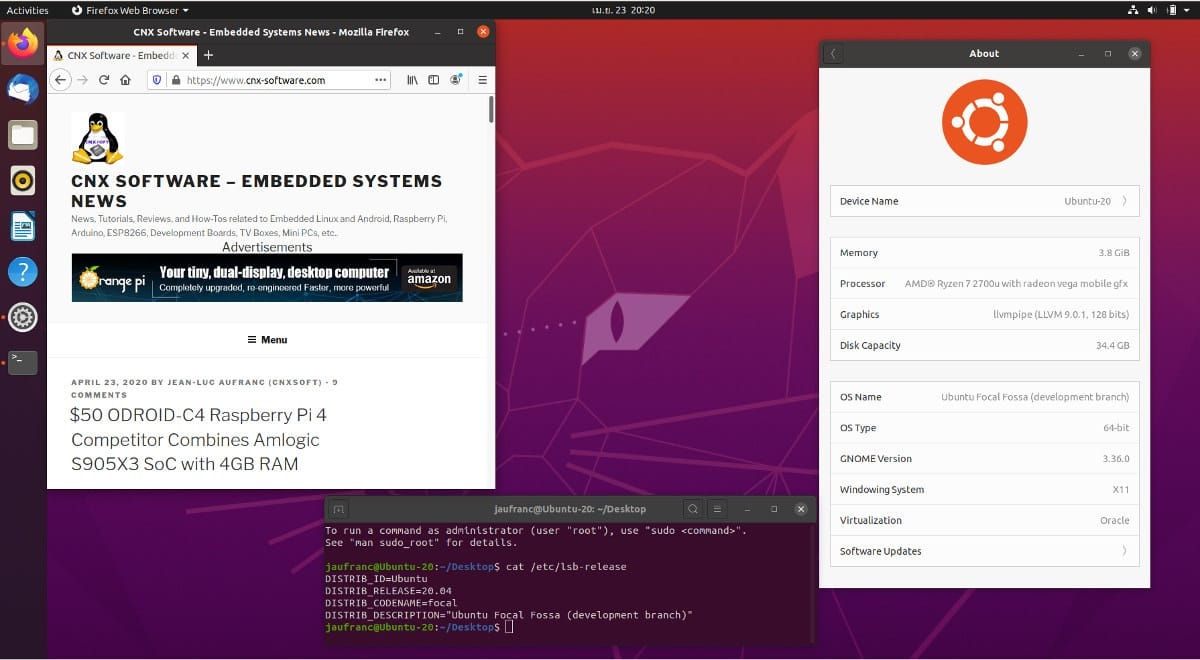1200x660 pixels.
Task: Click the OS Type 64-bit row
Action: 985,428
